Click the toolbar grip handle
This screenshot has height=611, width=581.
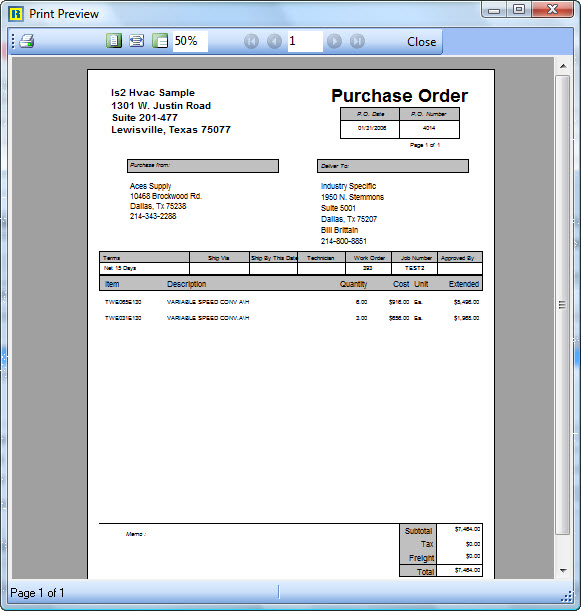(13, 41)
